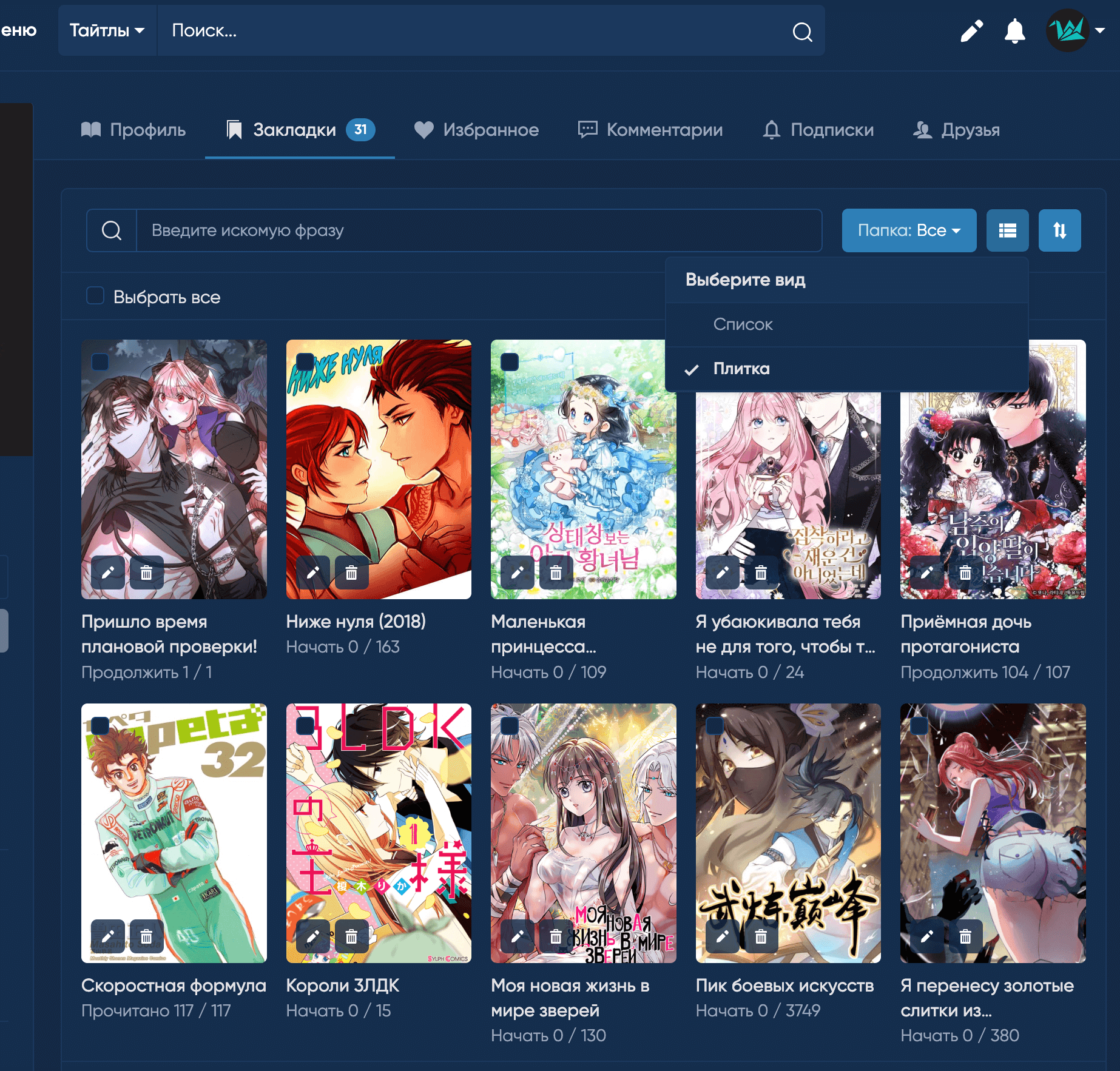Edit bookmark Приёмная дочь протагониста
This screenshot has height=1071, width=1120.
click(x=927, y=572)
